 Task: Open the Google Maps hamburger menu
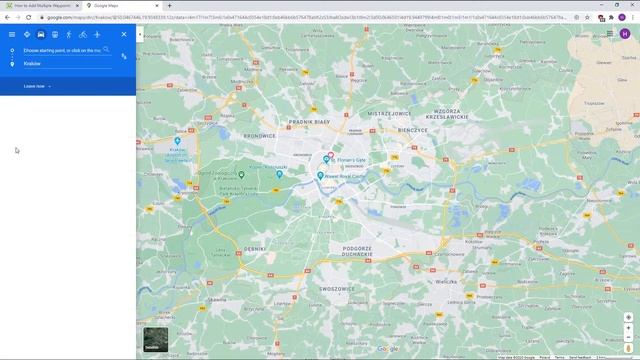(x=12, y=35)
